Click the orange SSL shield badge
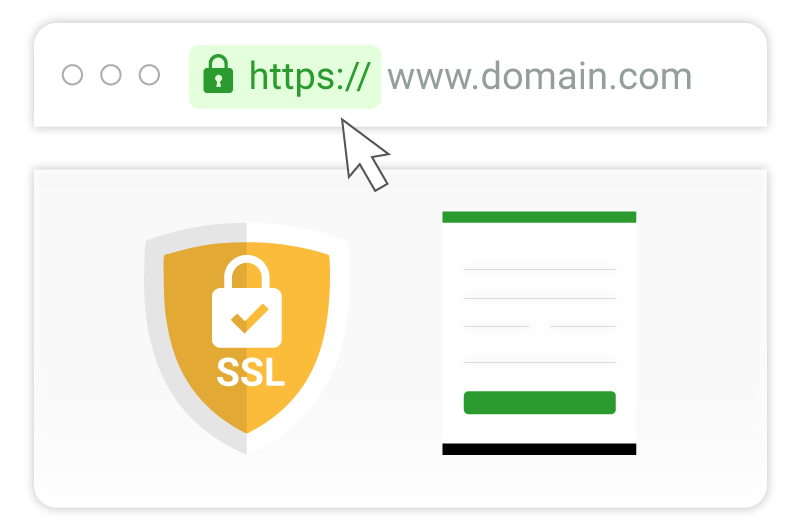This screenshot has width=800, height=530. [246, 337]
